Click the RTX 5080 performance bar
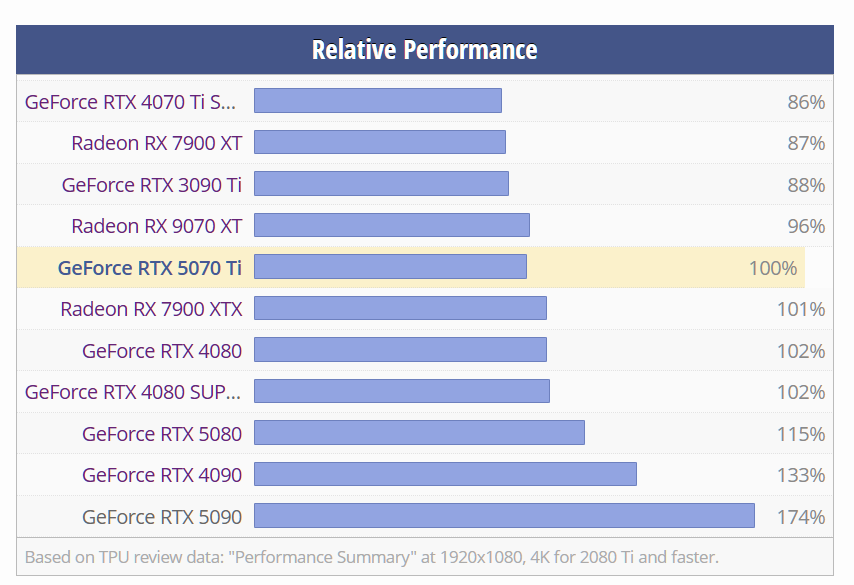The height and width of the screenshot is (585, 854). [419, 433]
